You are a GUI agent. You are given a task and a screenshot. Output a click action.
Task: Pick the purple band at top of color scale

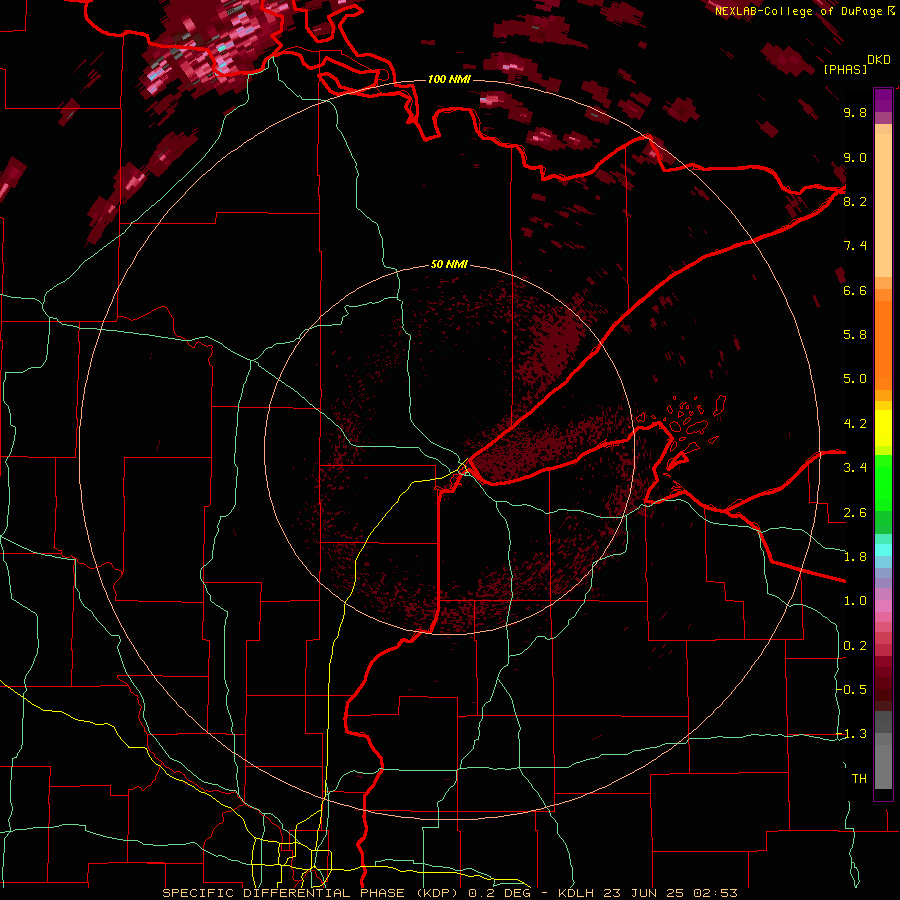[883, 100]
